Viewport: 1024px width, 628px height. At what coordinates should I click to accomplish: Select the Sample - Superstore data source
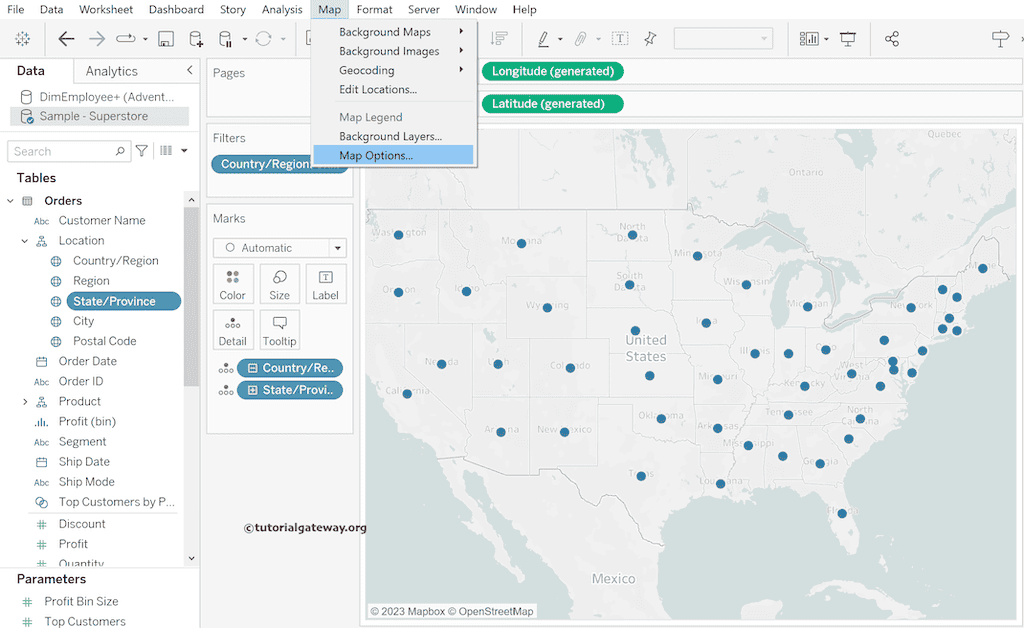tap(93, 116)
